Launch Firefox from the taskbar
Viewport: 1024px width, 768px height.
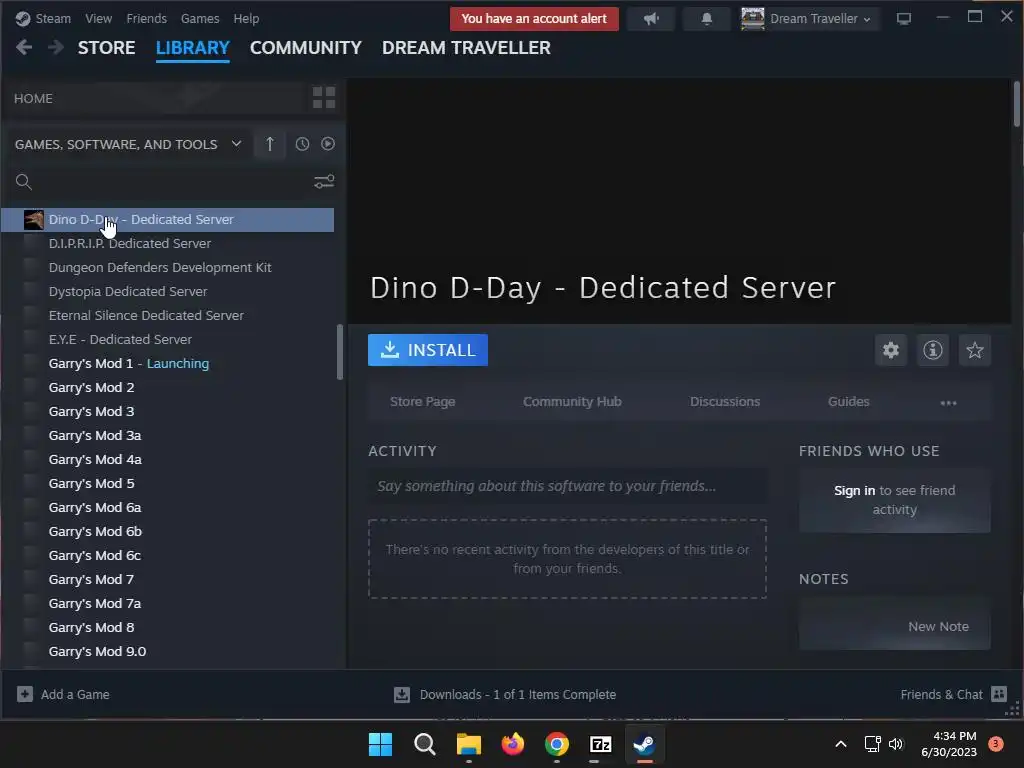tap(513, 744)
